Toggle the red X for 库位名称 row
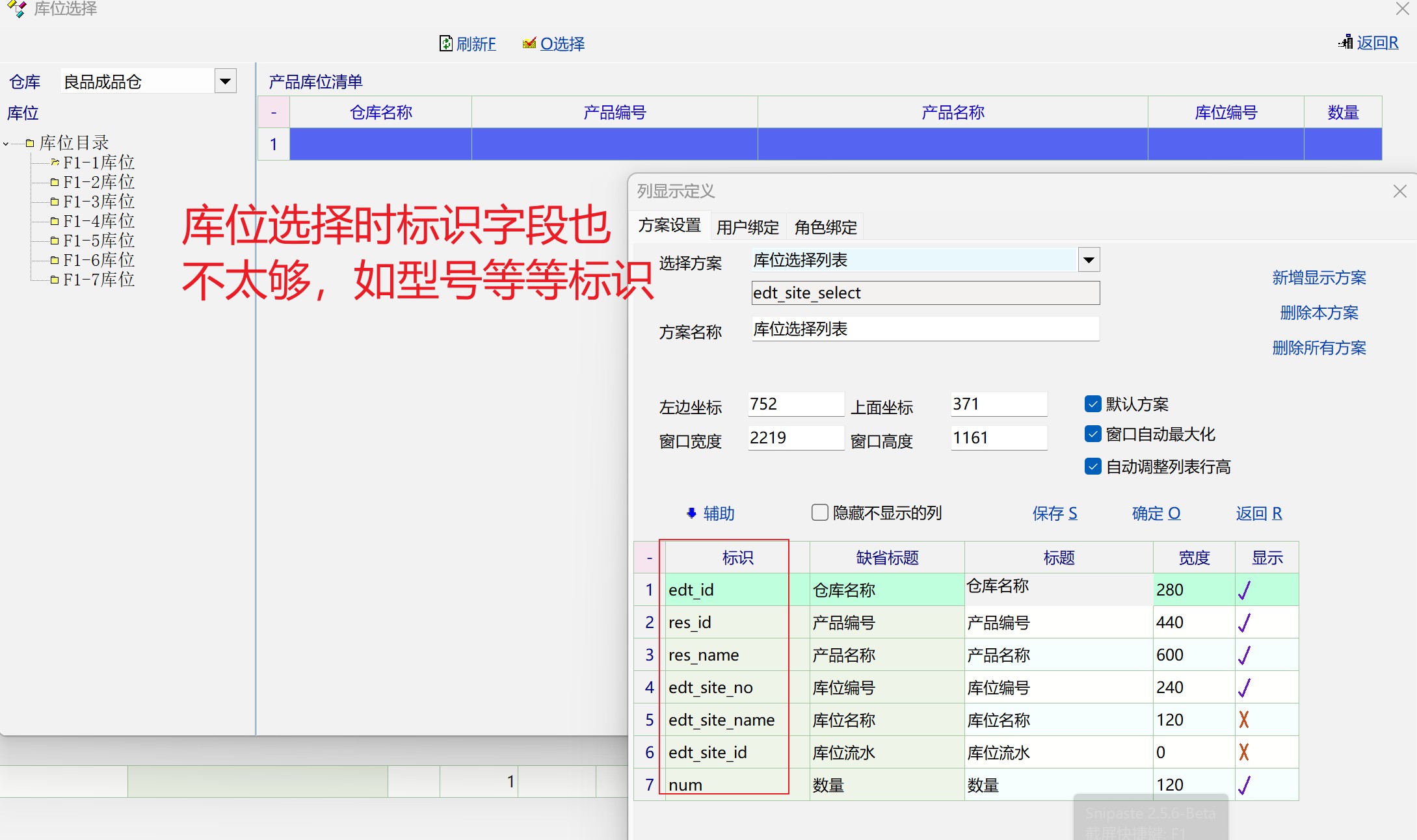The width and height of the screenshot is (1417, 840). pyautogui.click(x=1243, y=720)
